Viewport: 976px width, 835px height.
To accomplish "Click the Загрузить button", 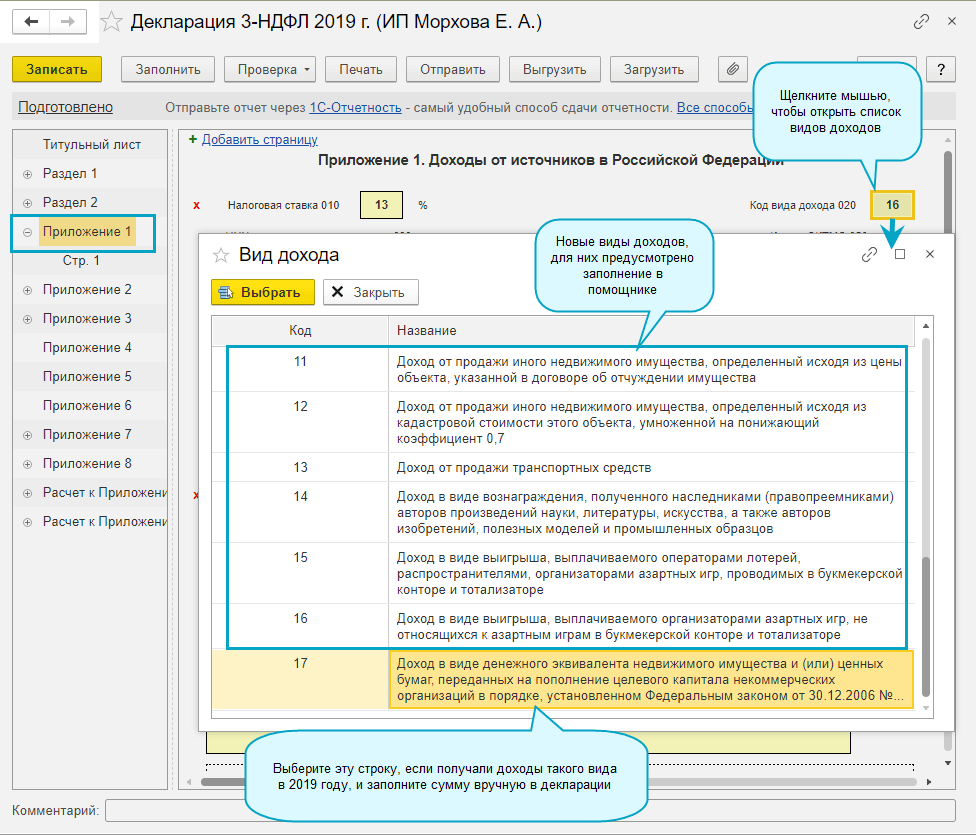I will [654, 69].
